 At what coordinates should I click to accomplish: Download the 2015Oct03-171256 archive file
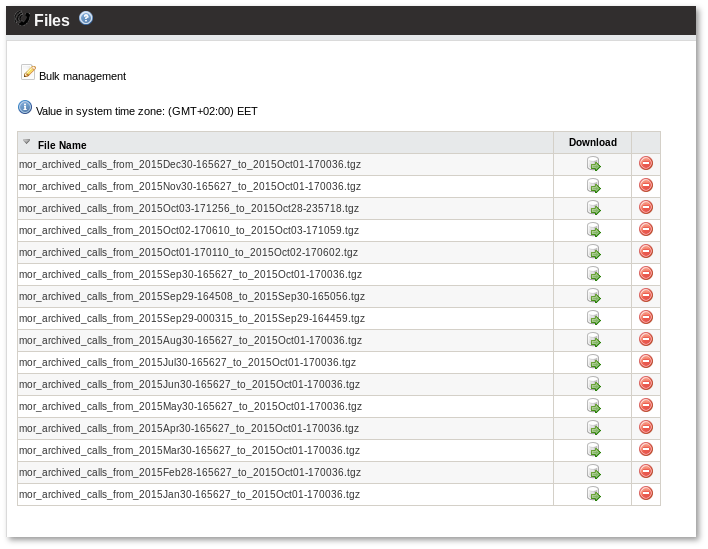(593, 208)
